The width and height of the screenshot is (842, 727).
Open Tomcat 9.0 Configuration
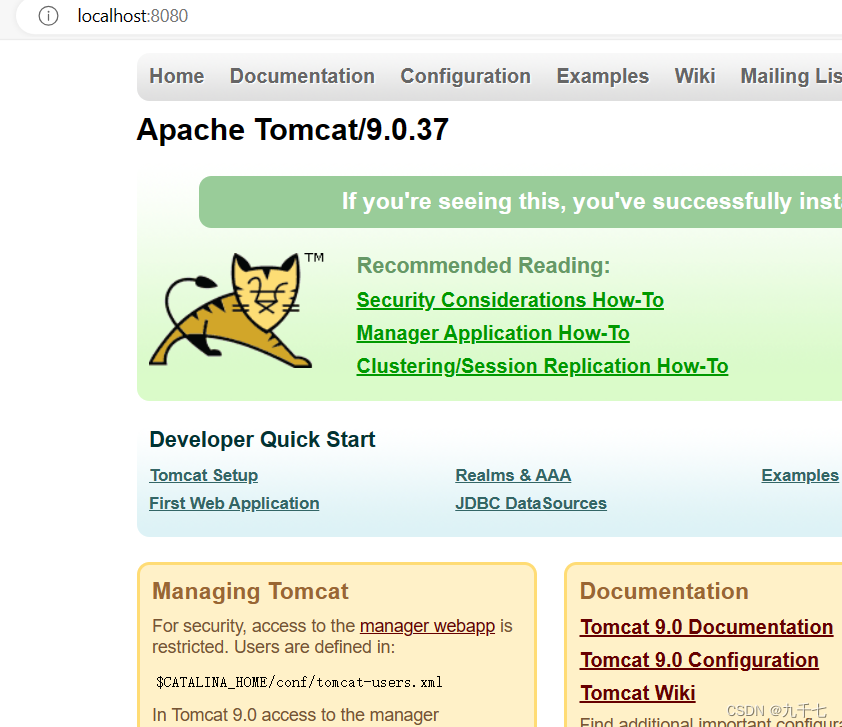[699, 660]
